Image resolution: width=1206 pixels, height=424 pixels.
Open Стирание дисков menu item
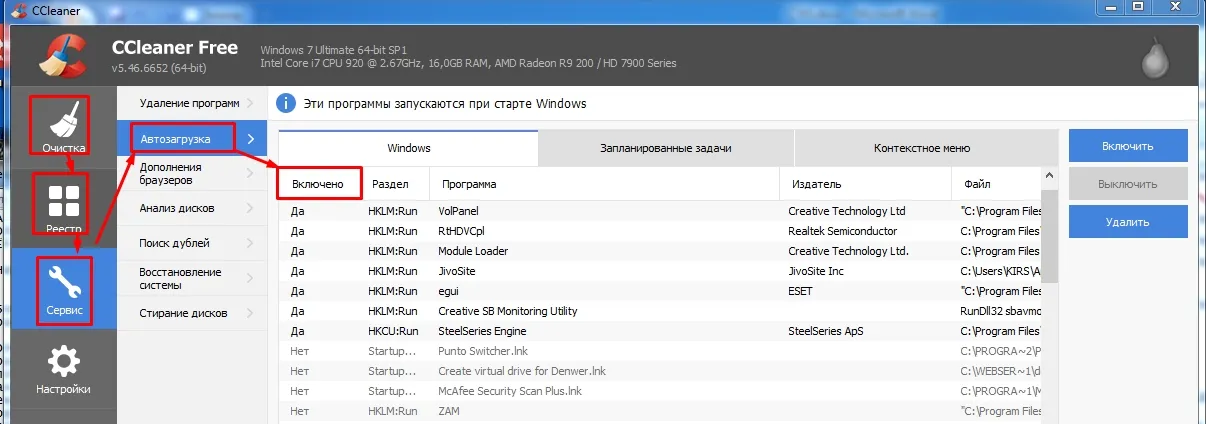(x=192, y=313)
